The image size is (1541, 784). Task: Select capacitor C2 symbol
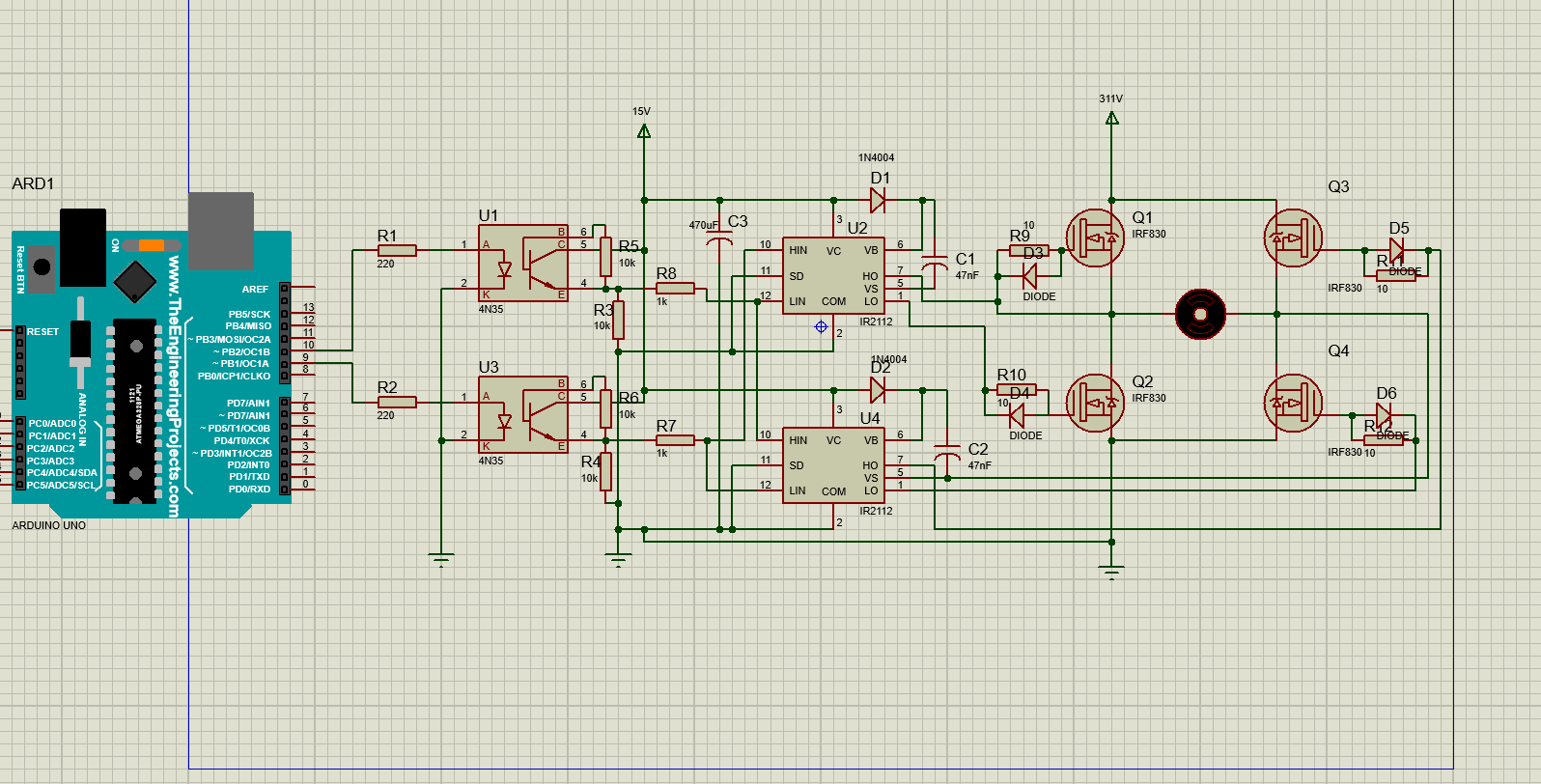[x=947, y=453]
